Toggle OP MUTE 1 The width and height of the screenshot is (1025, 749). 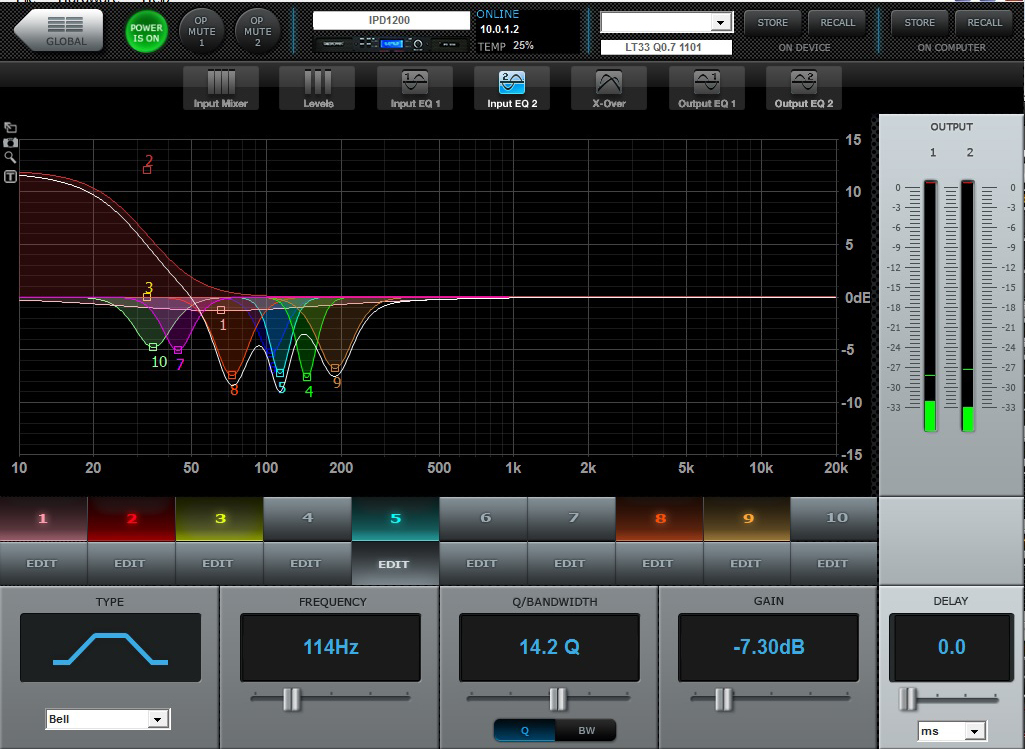[x=201, y=31]
